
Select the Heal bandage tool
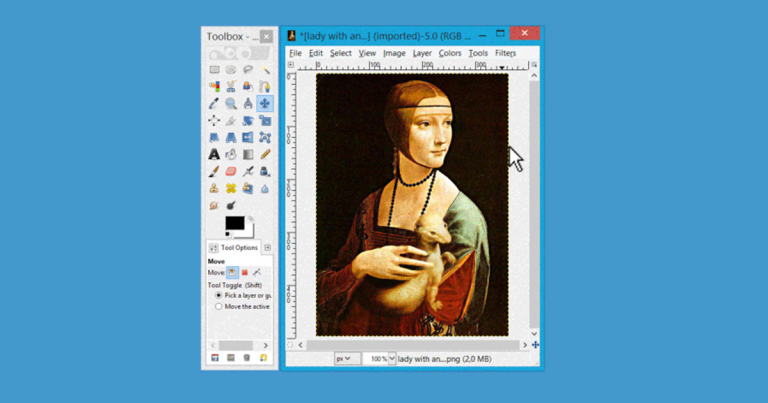click(231, 189)
